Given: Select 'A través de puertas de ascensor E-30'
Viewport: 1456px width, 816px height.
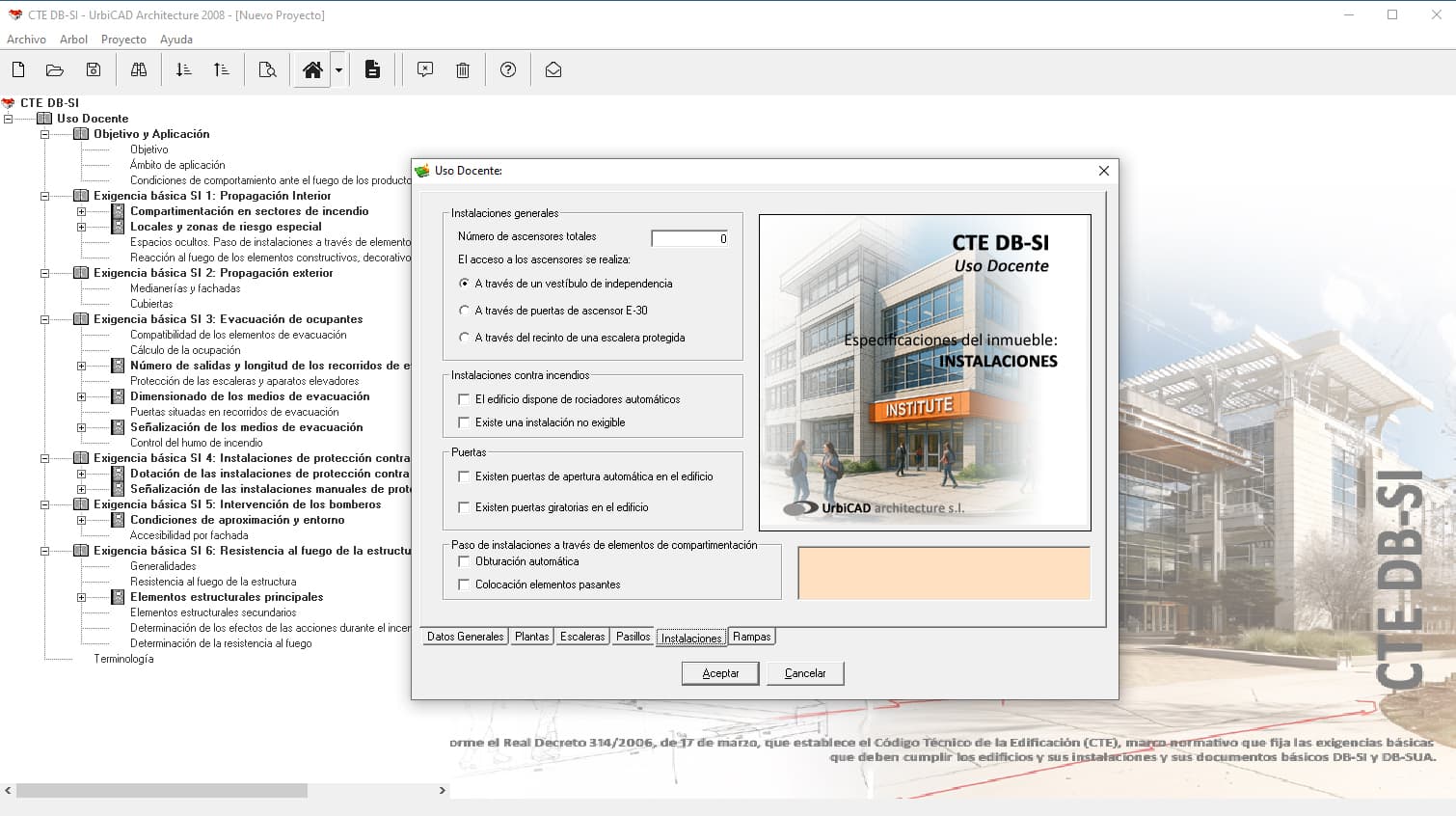Looking at the screenshot, I should 464,311.
